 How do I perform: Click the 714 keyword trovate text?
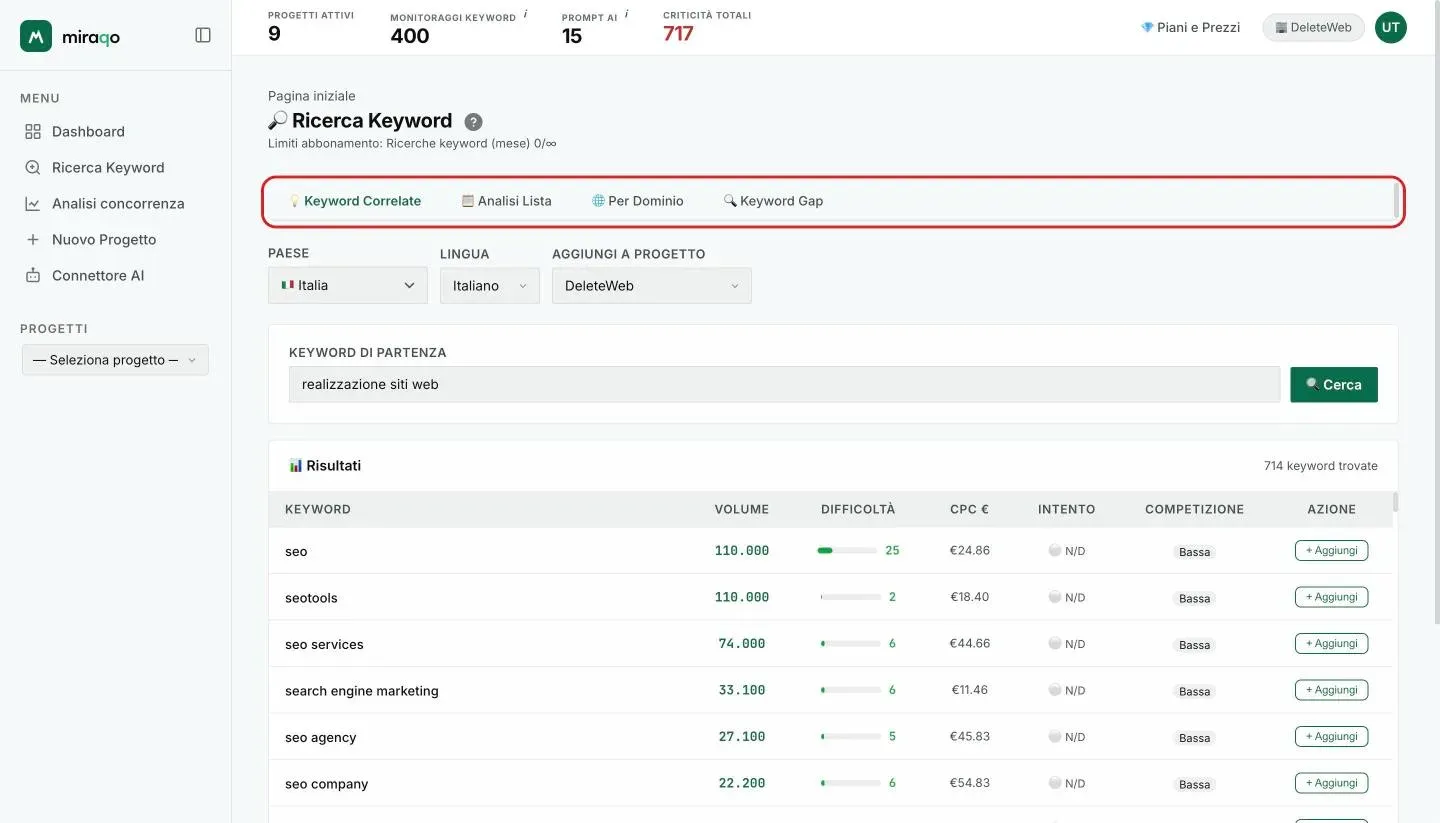pyautogui.click(x=1321, y=466)
